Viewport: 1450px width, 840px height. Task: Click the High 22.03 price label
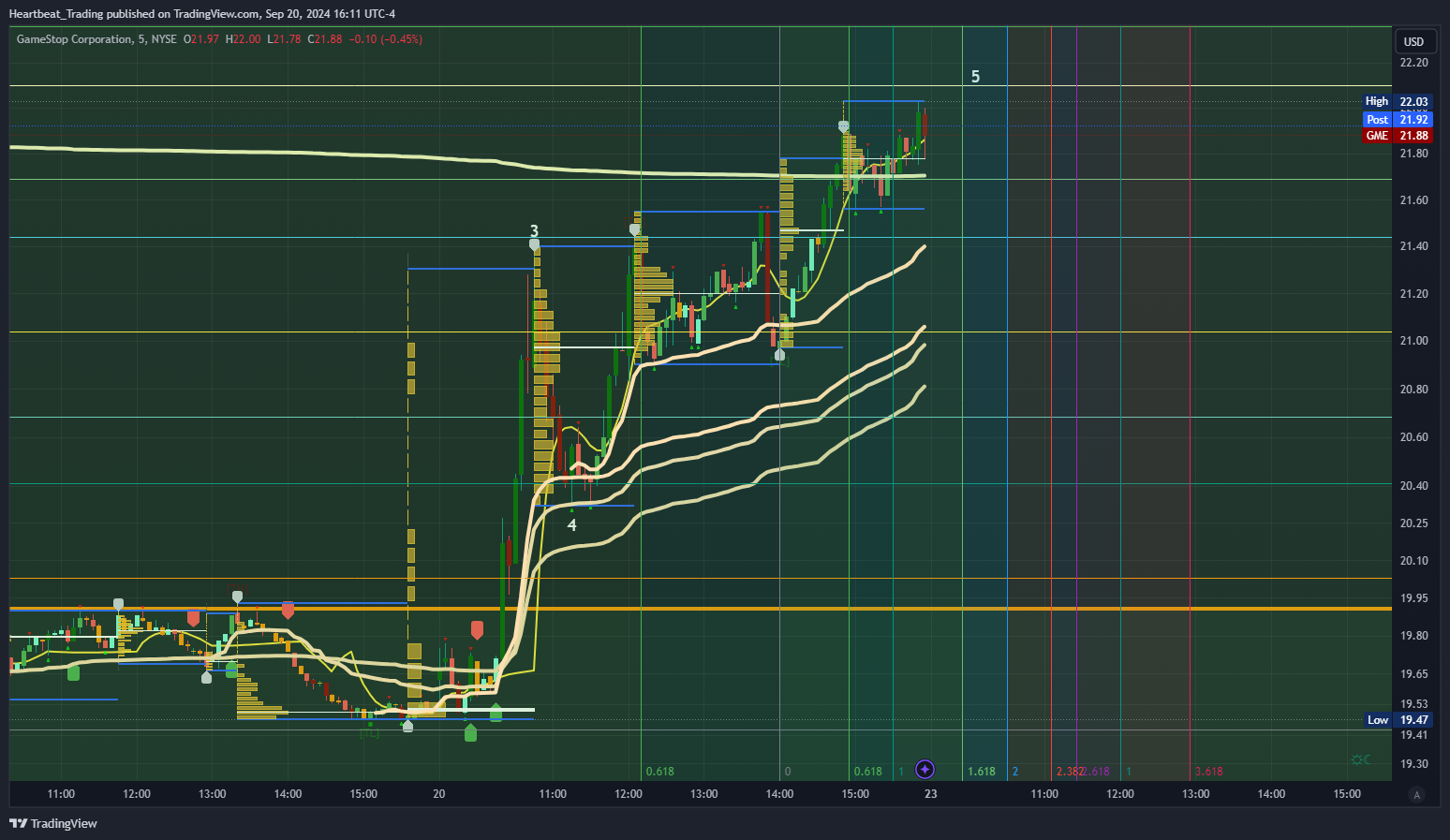coord(1397,101)
